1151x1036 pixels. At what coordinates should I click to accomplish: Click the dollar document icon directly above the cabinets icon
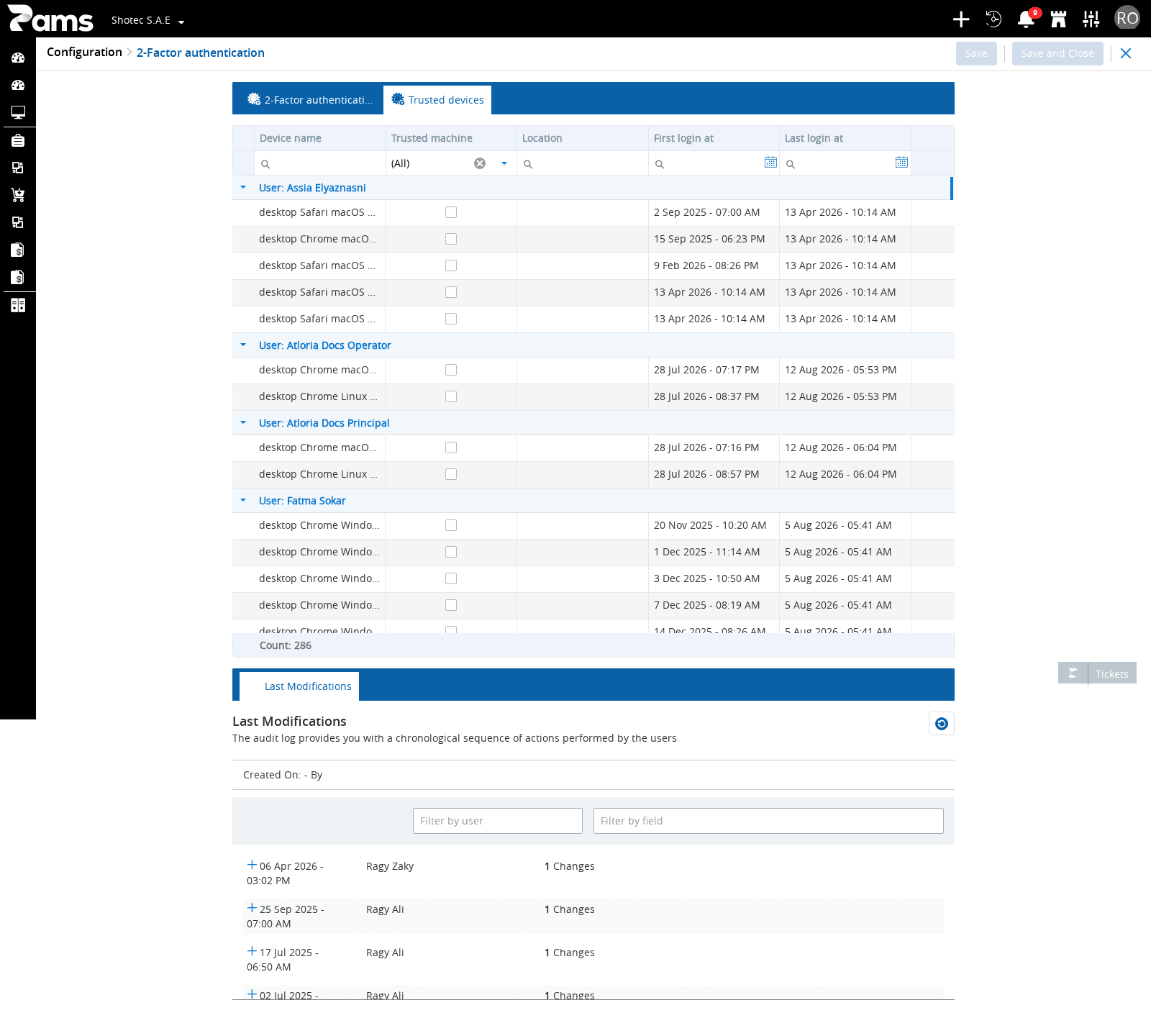18,277
